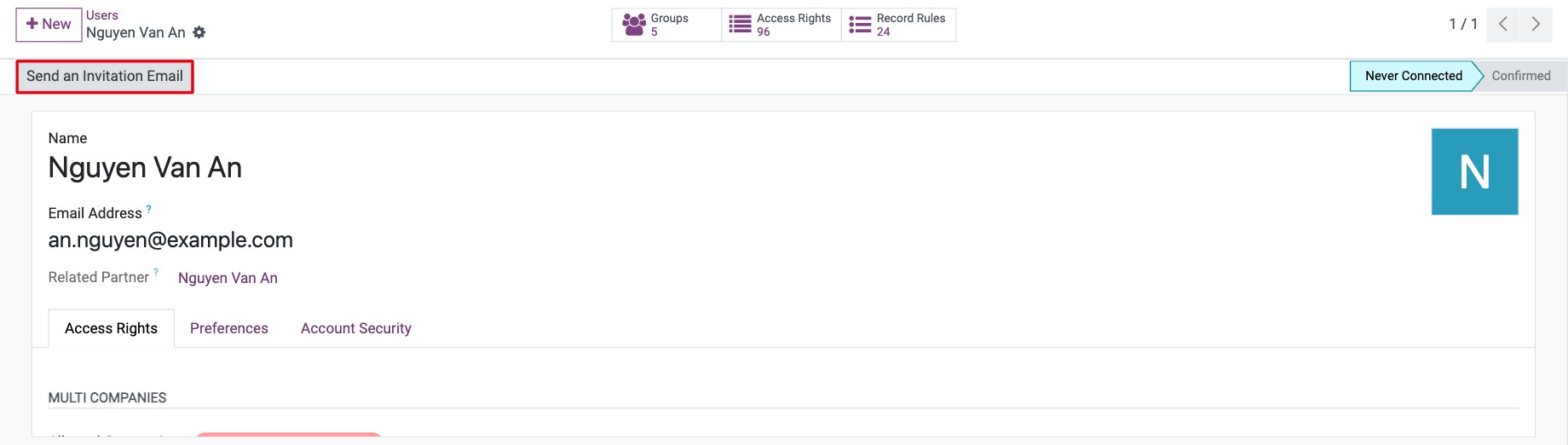Screen dimensions: 1568x445
Task: Select the Confirmed status
Action: (x=1521, y=76)
